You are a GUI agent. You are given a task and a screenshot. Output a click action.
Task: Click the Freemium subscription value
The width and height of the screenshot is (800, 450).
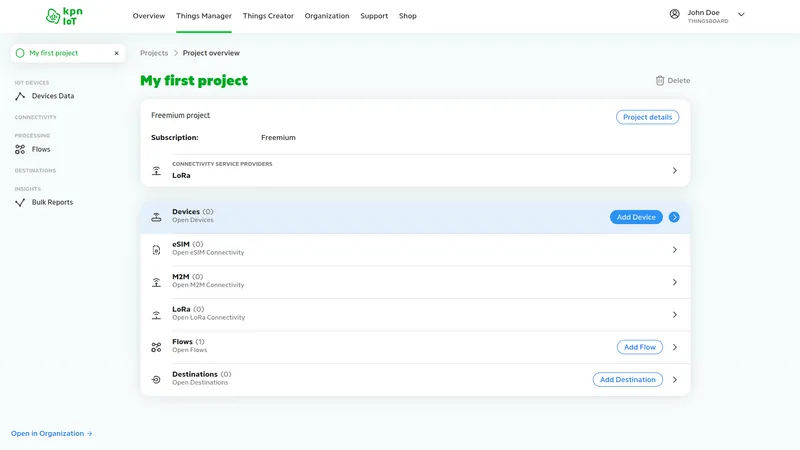pos(278,137)
